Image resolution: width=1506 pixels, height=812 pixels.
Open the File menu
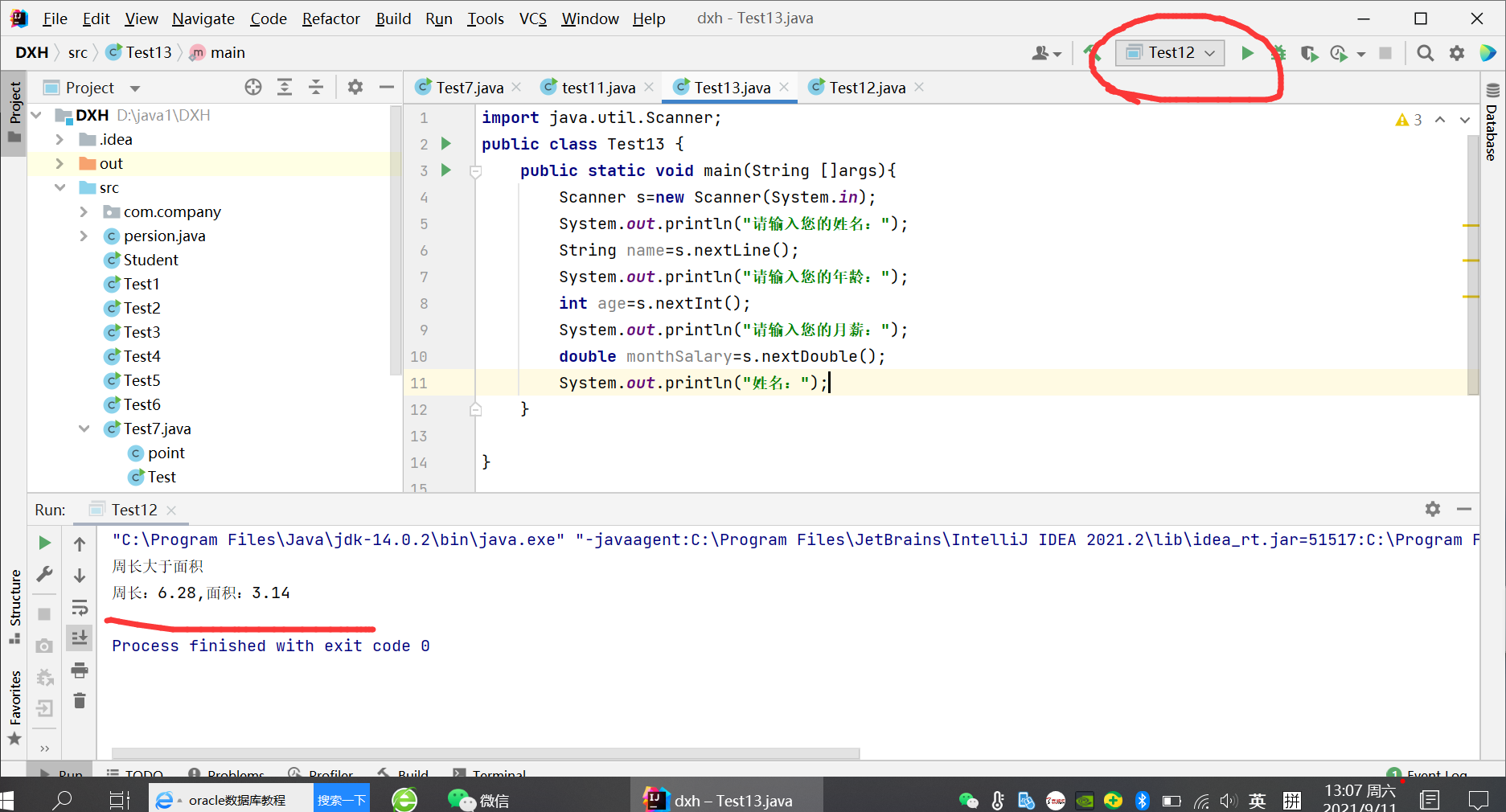[x=55, y=18]
